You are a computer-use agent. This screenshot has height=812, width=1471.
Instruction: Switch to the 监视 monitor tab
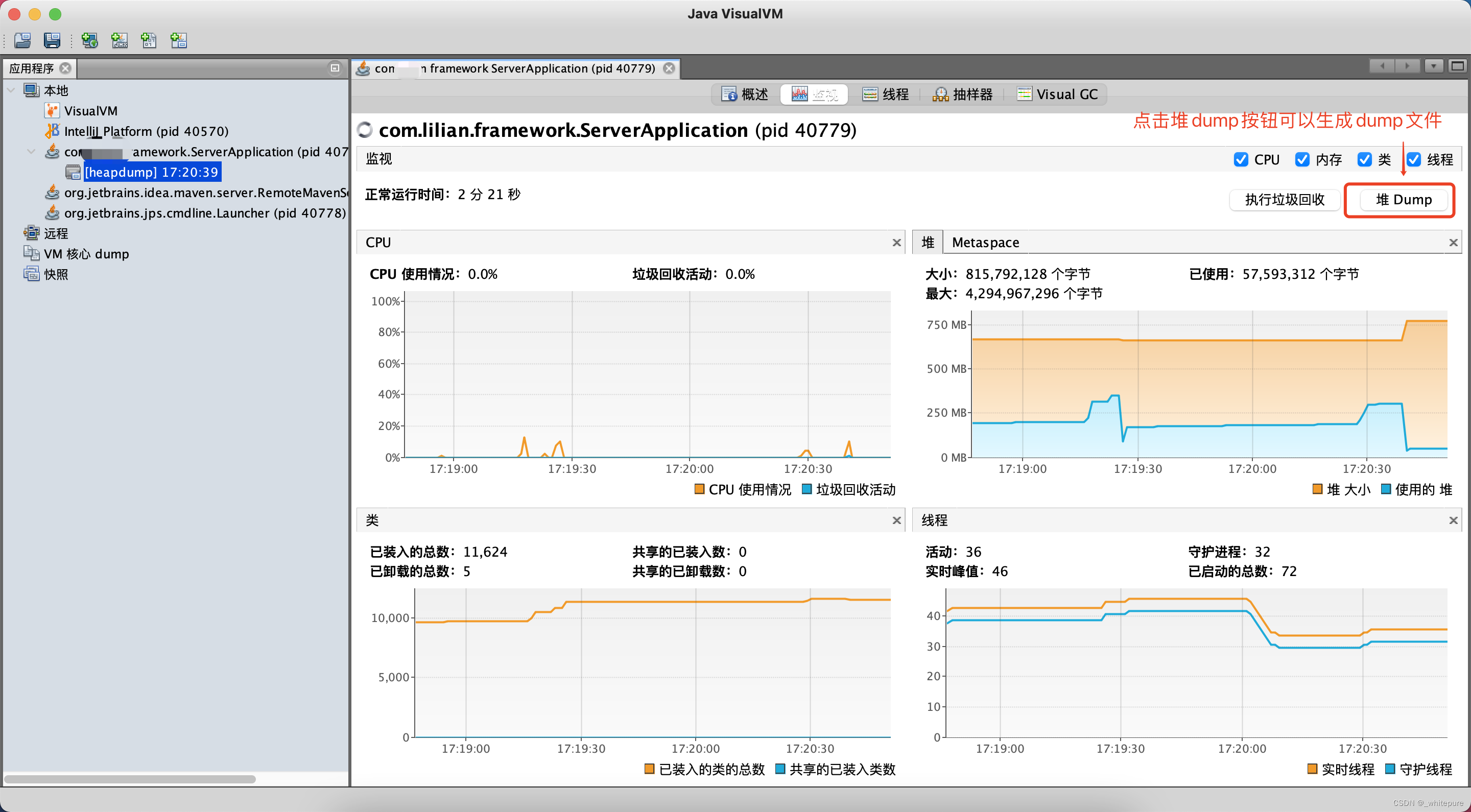tap(814, 94)
